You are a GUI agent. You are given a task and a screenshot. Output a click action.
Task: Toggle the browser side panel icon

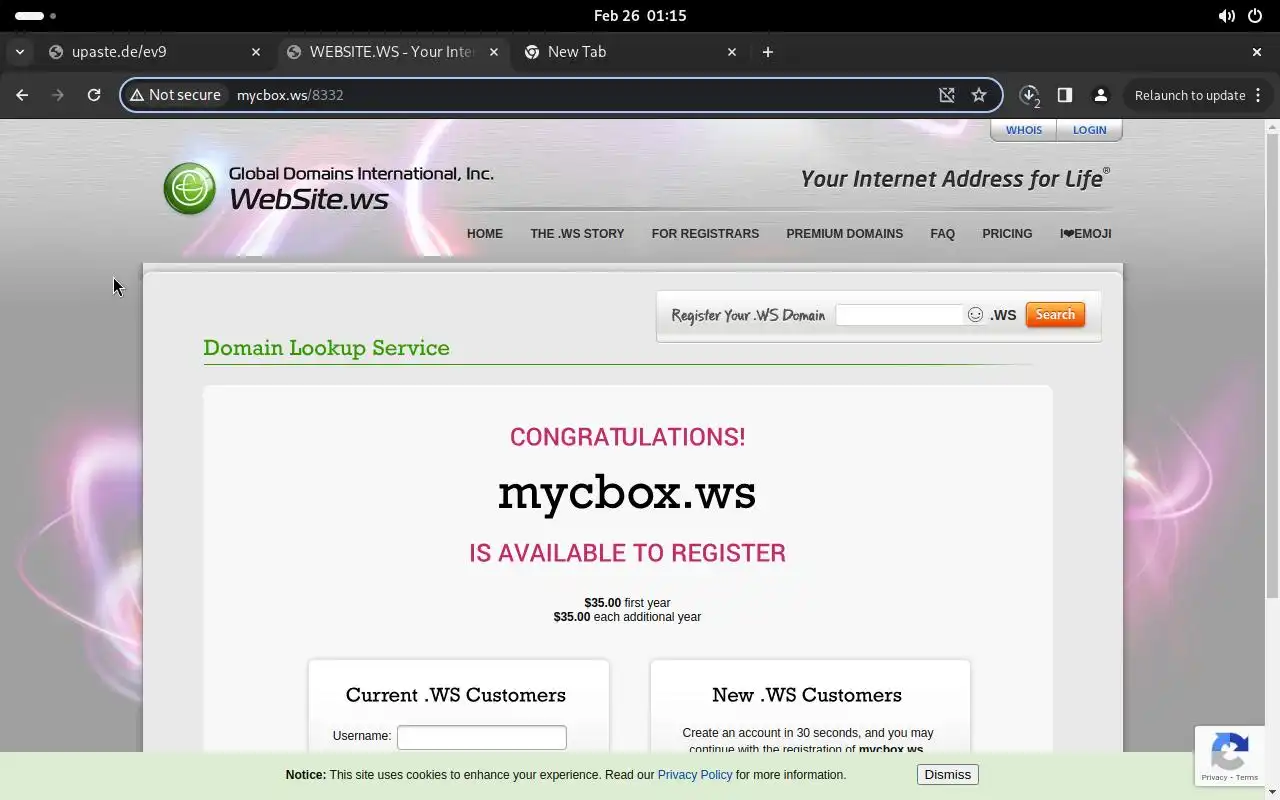[1065, 95]
